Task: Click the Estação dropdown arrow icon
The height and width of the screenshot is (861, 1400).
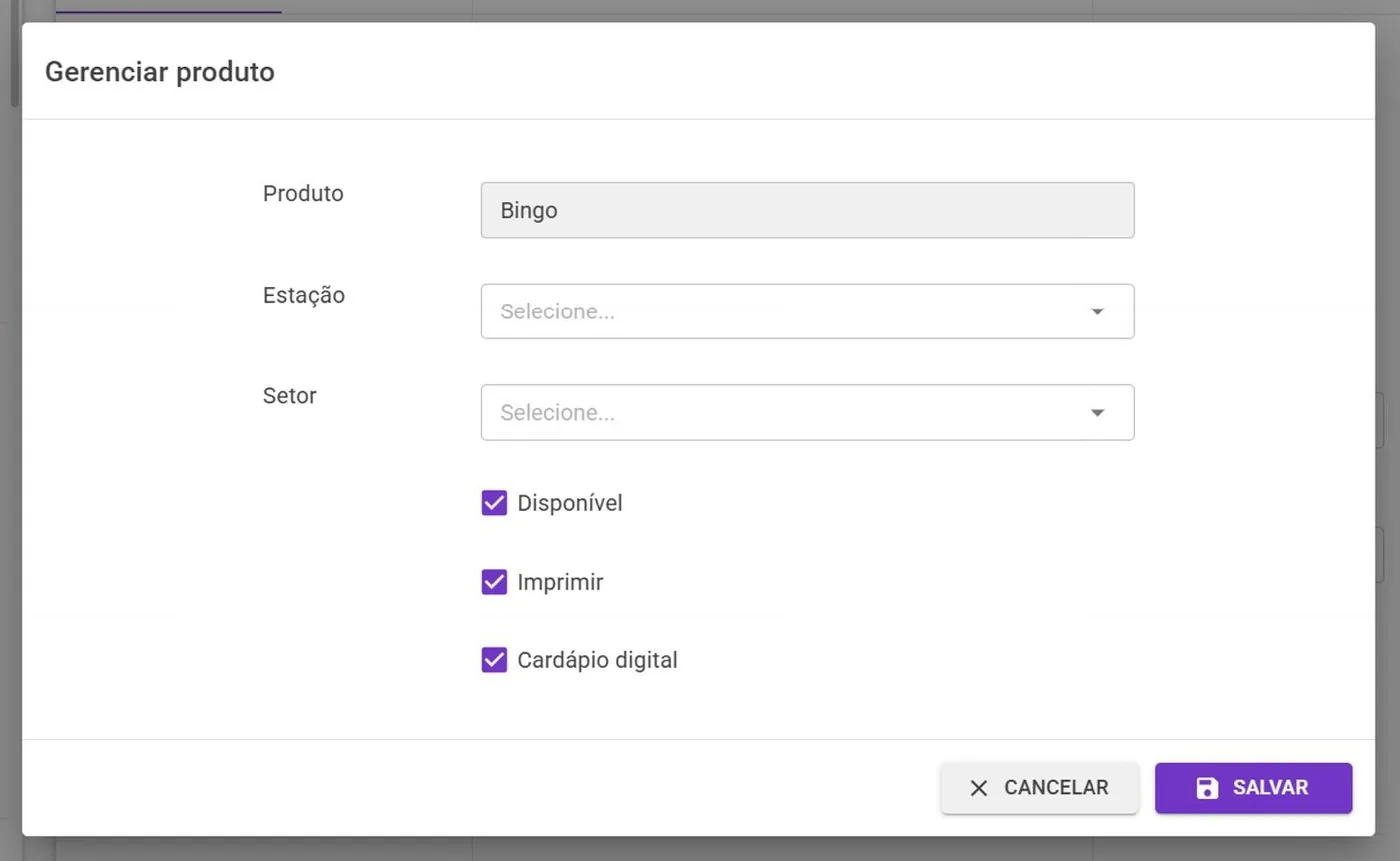Action: tap(1097, 312)
